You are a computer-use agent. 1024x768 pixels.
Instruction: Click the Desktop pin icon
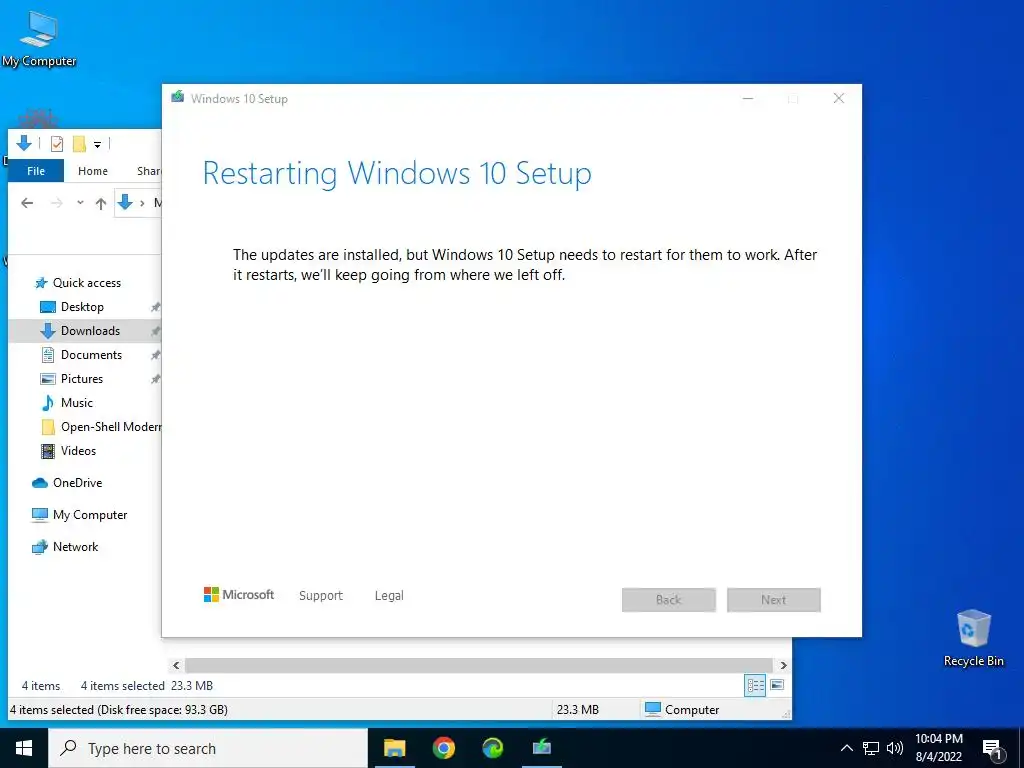(155, 307)
